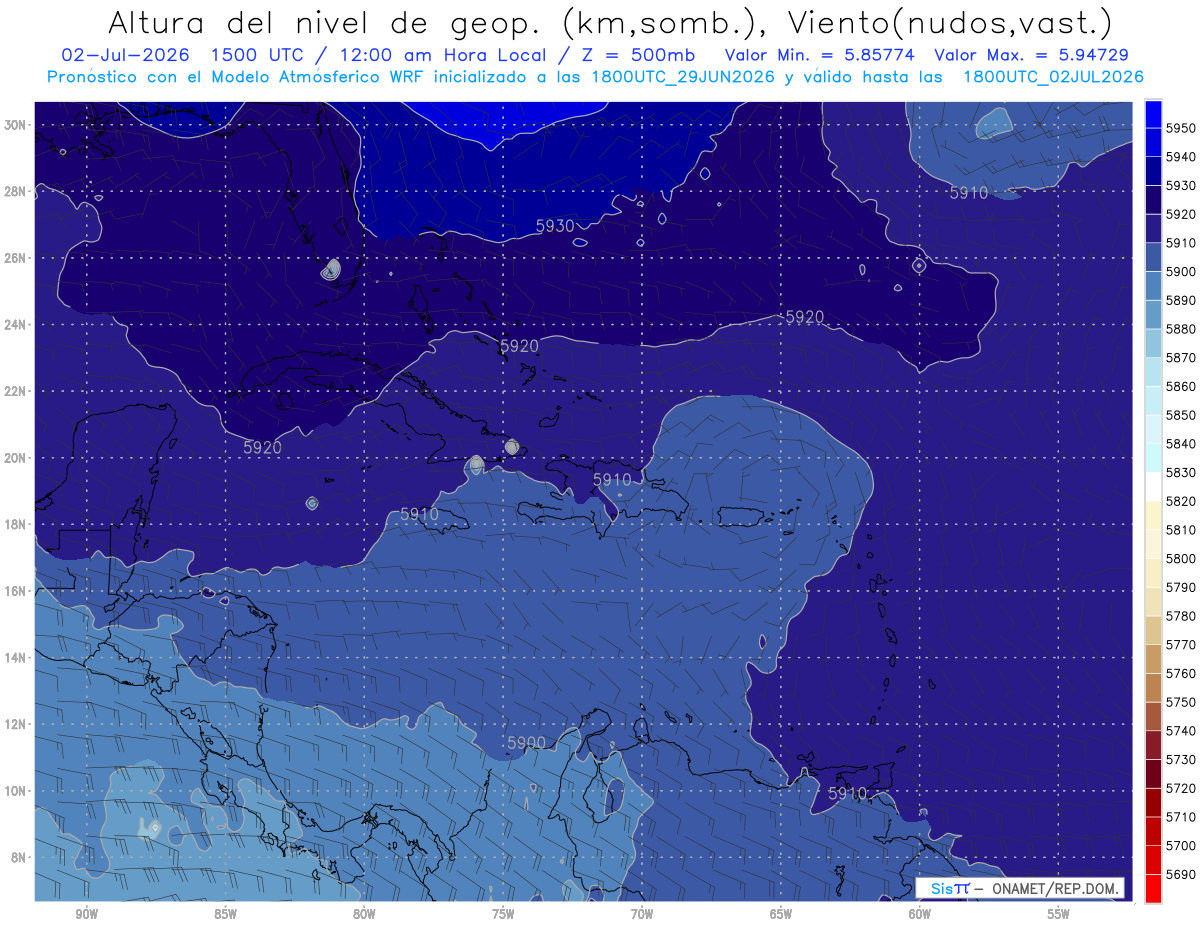Click the '28N' latitude label
The width and height of the screenshot is (1200, 927).
click(x=17, y=191)
